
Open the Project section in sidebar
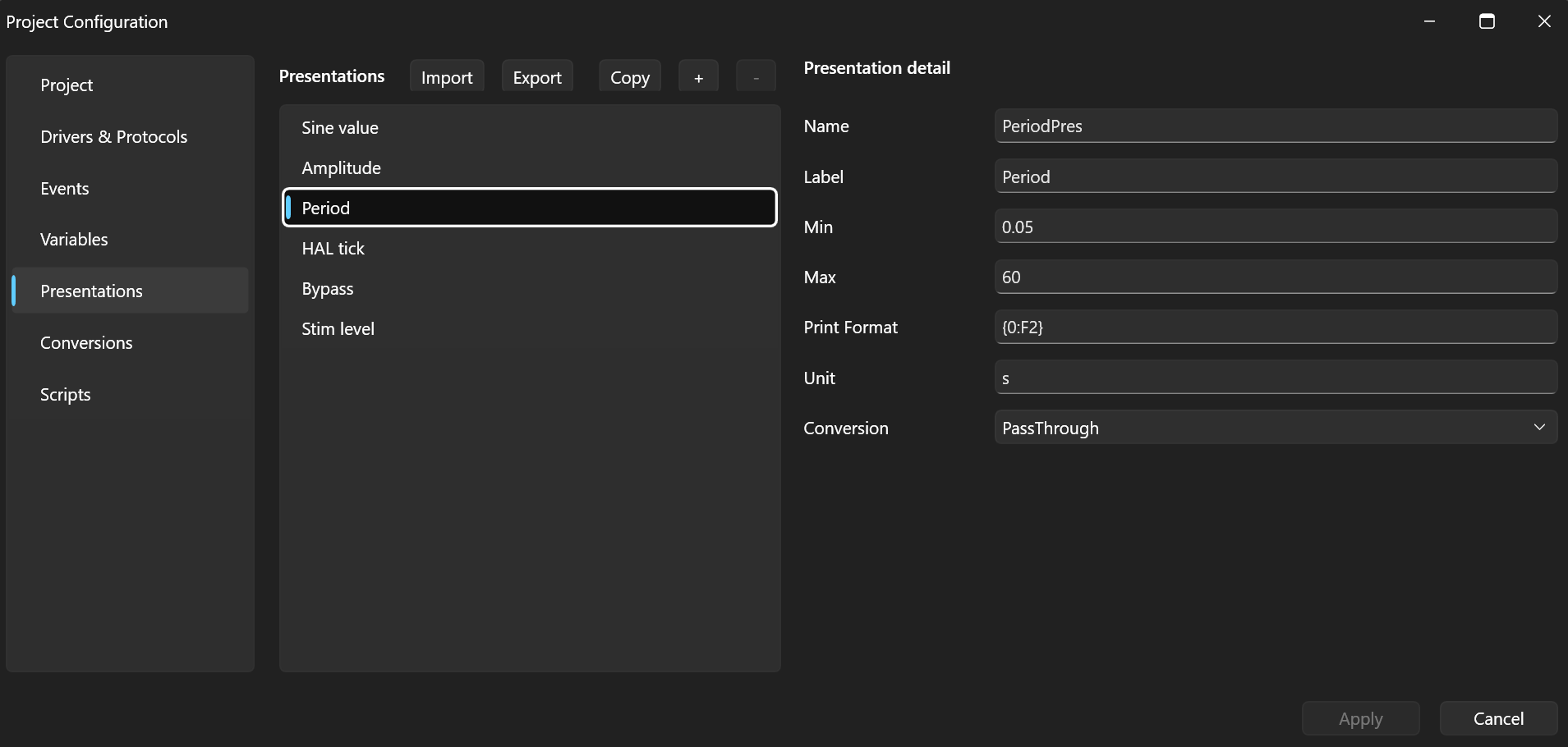[x=130, y=85]
